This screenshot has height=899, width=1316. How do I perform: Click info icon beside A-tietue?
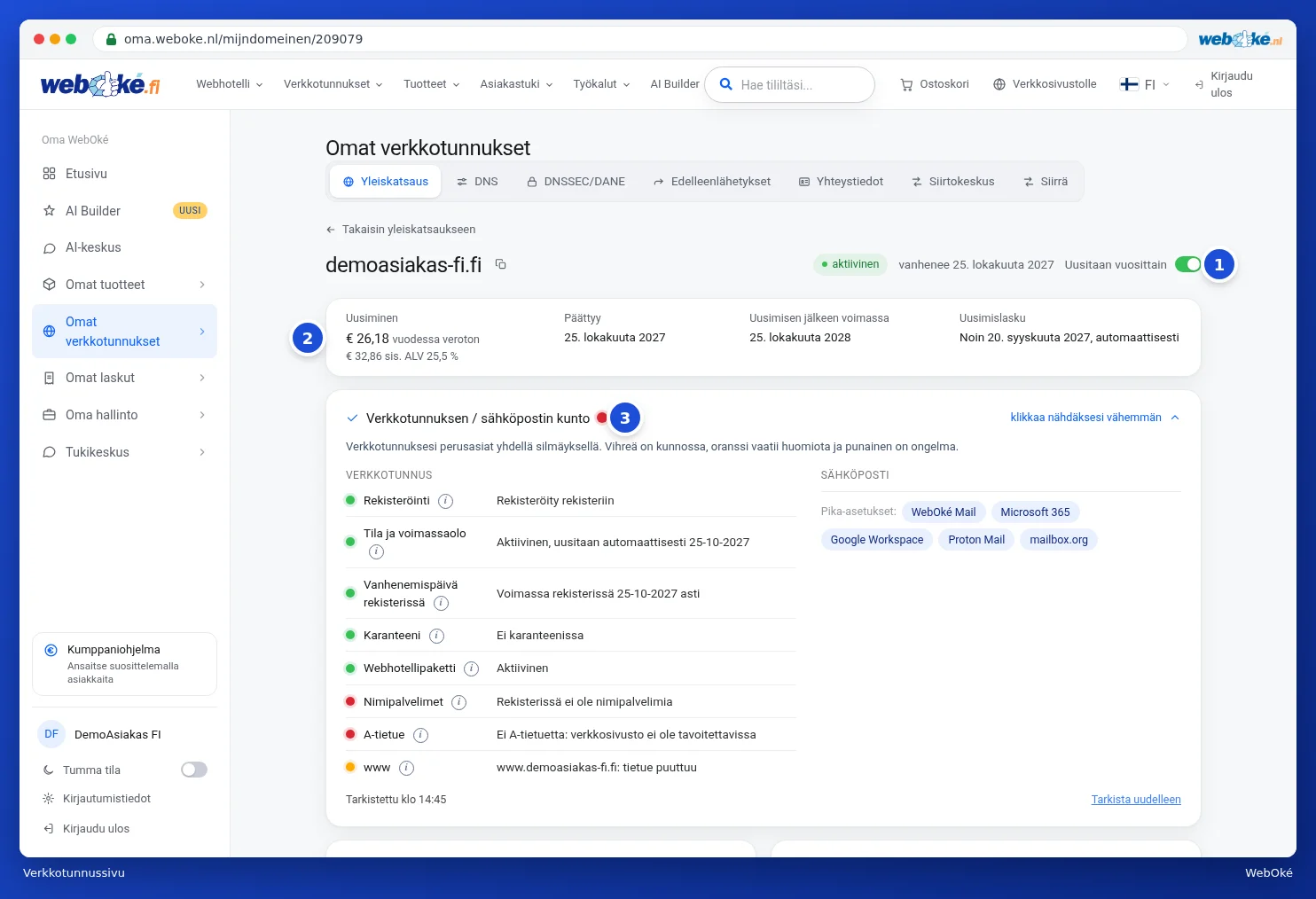(421, 735)
